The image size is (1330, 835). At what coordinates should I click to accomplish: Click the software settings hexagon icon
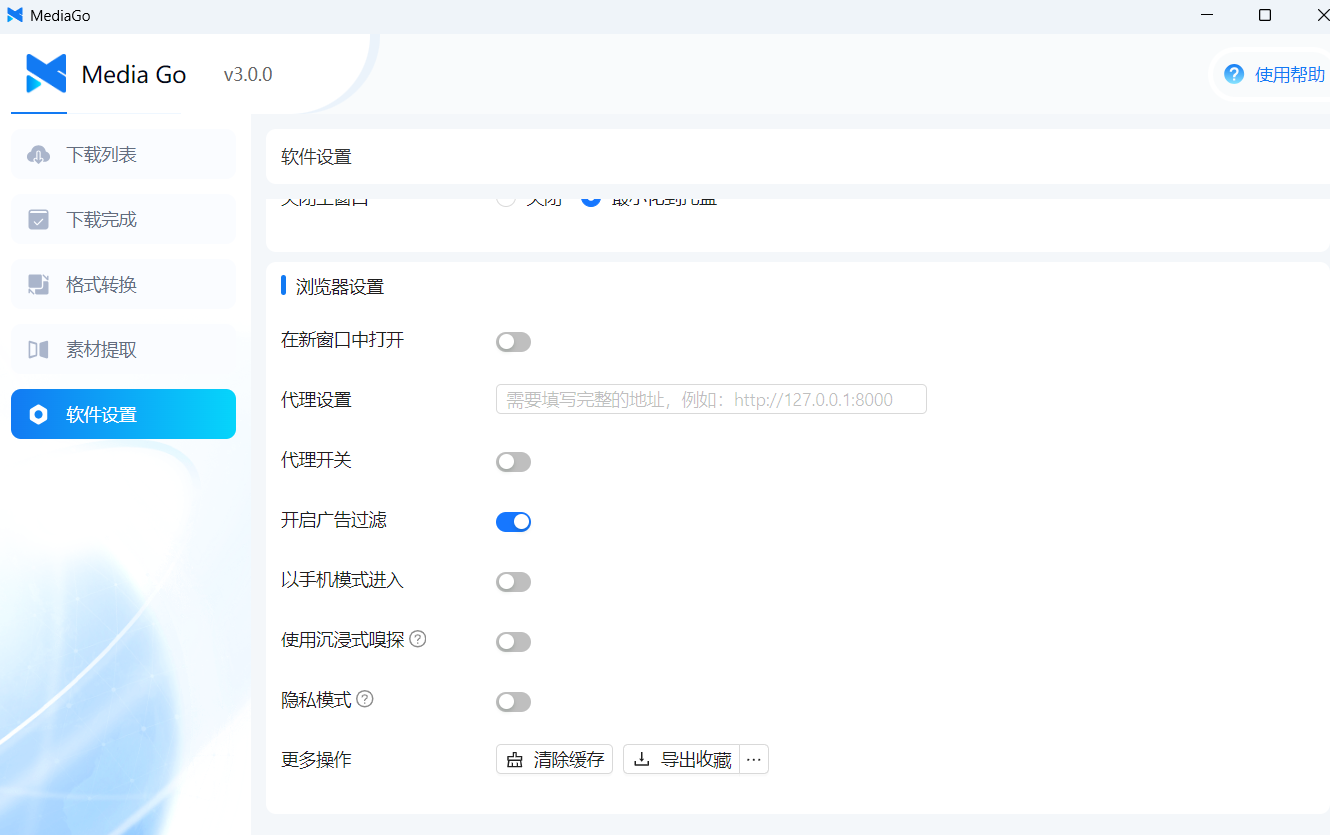38,415
